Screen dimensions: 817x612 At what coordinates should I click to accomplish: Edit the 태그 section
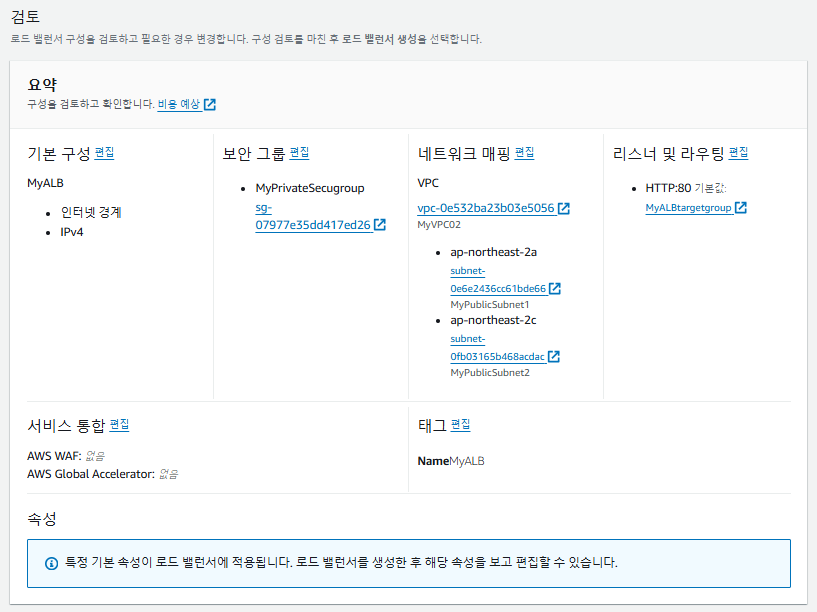click(460, 425)
